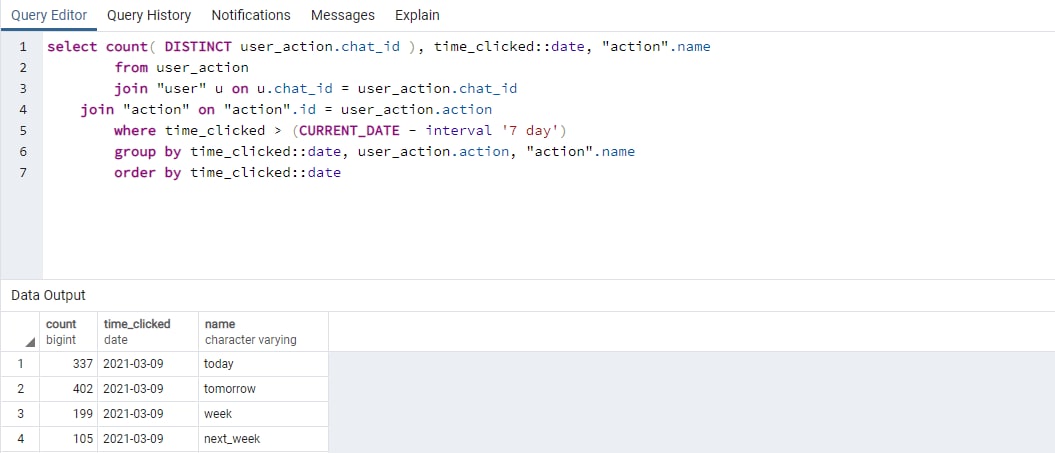Select result row number 2
1055x453 pixels.
(x=20, y=388)
